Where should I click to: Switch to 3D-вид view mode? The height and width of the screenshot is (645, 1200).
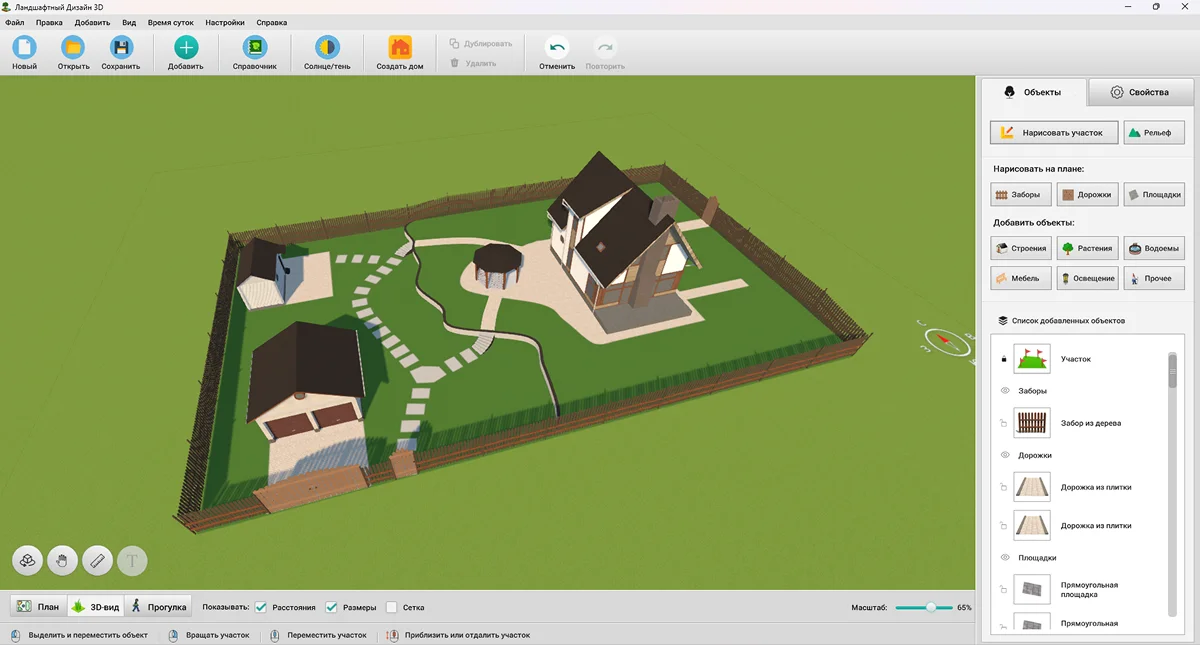pyautogui.click(x=95, y=607)
